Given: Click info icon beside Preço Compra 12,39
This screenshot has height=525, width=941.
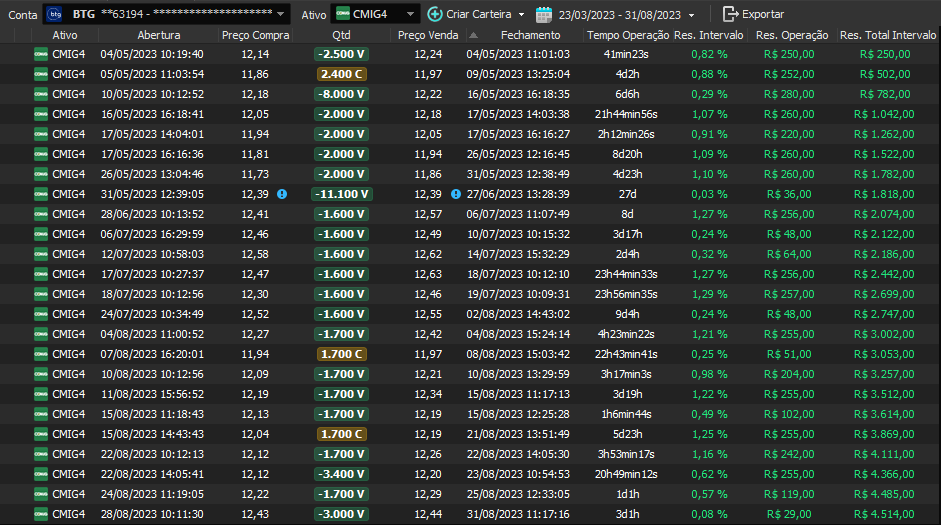Looking at the screenshot, I should [282, 194].
